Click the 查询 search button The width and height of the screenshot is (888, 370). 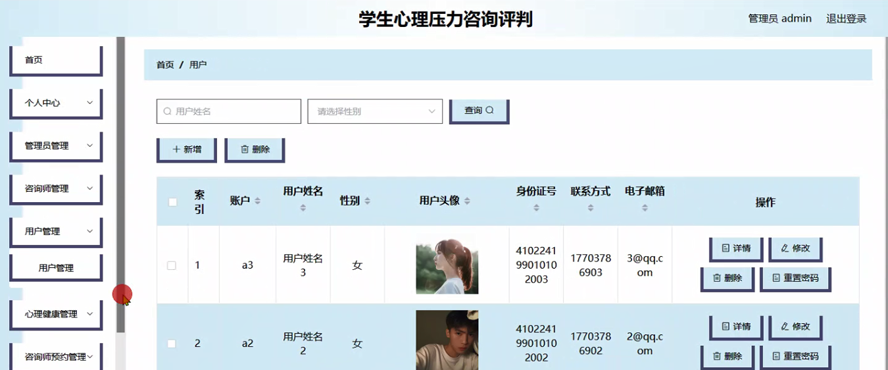pyautogui.click(x=479, y=111)
